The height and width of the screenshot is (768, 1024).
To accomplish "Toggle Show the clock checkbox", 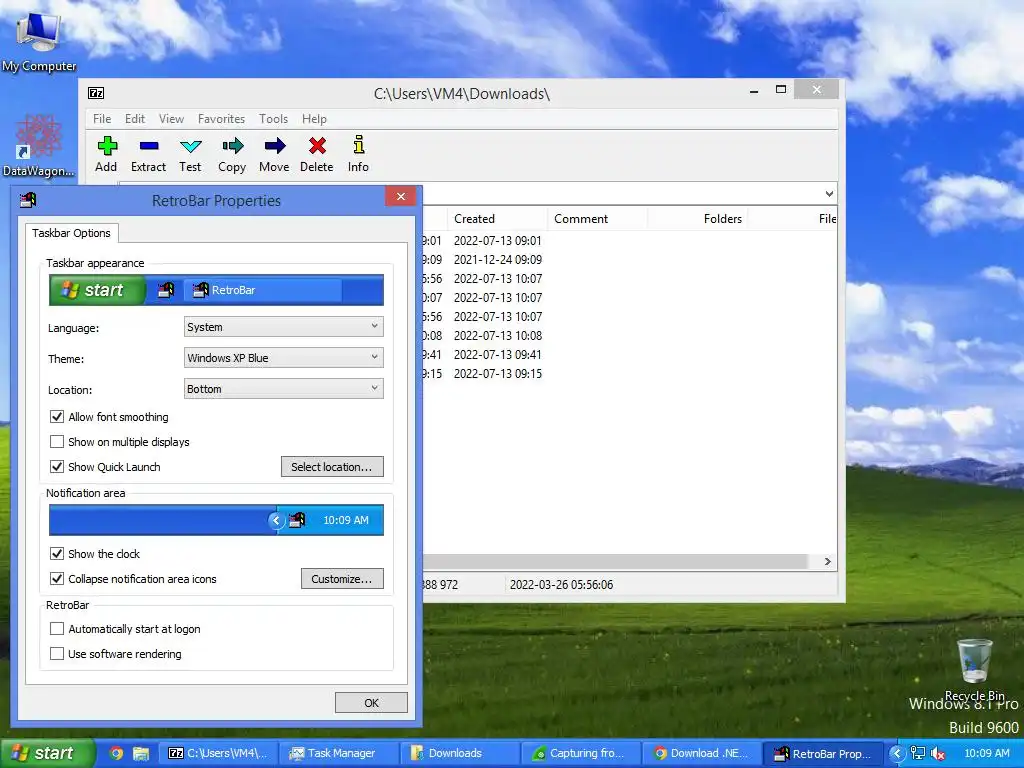I will [57, 554].
